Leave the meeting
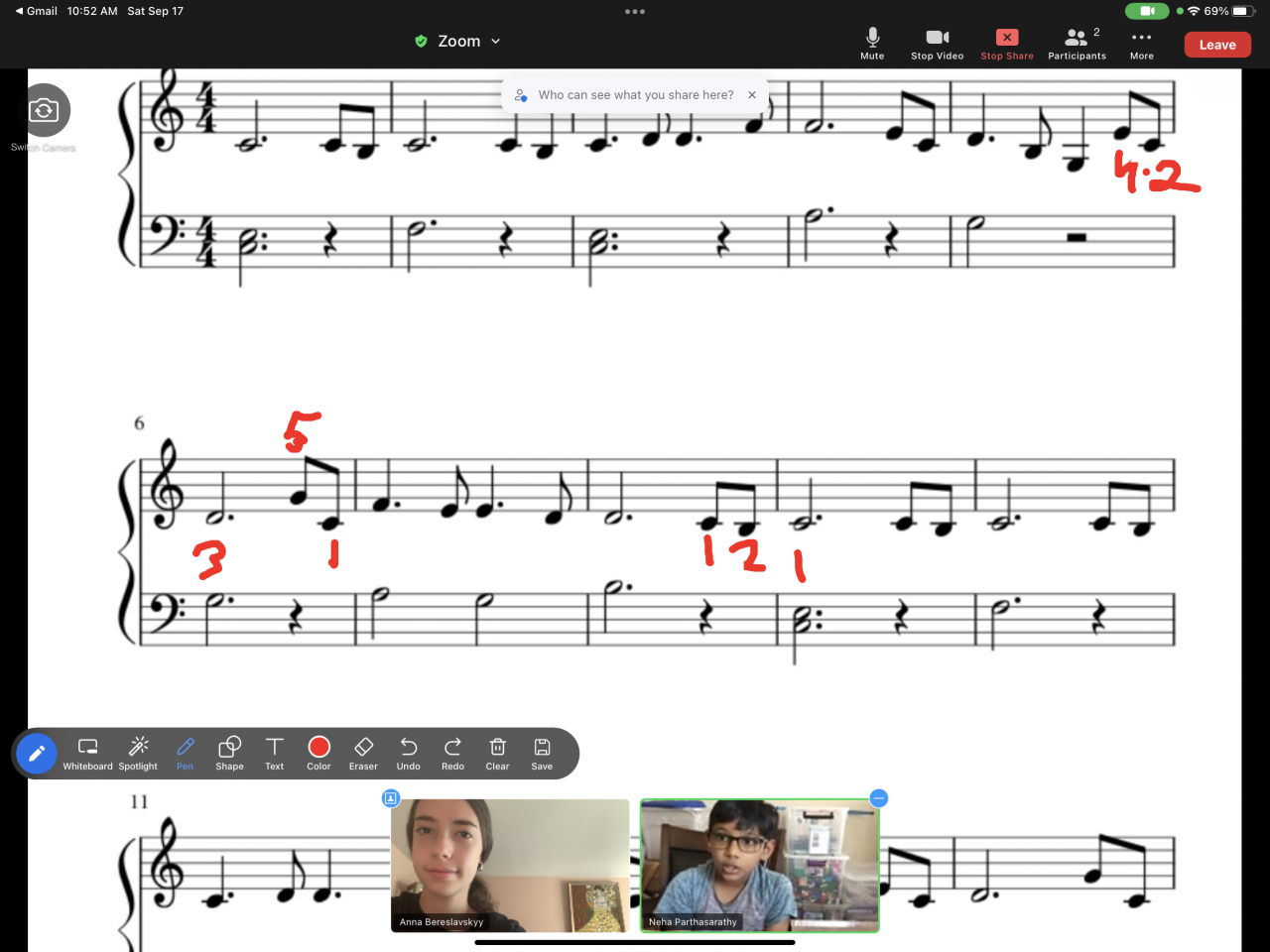The width and height of the screenshot is (1270, 952). (1217, 45)
